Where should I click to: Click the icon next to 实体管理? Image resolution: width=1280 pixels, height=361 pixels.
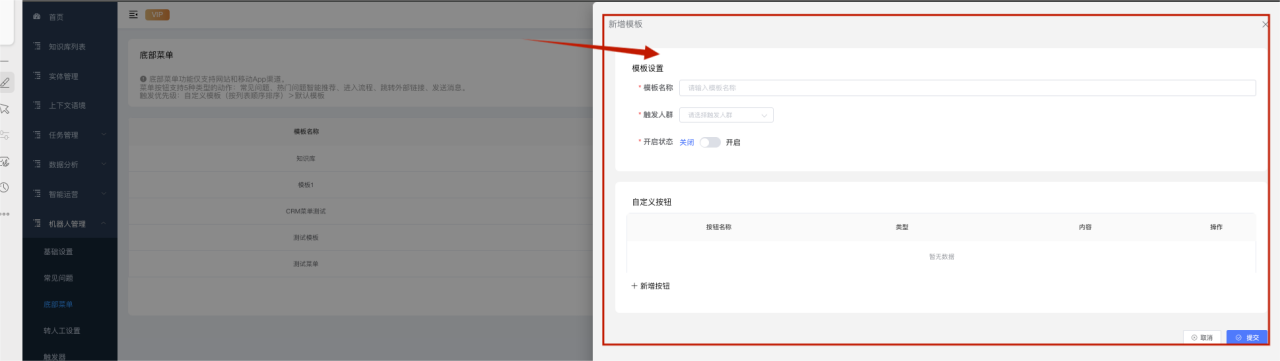point(37,75)
